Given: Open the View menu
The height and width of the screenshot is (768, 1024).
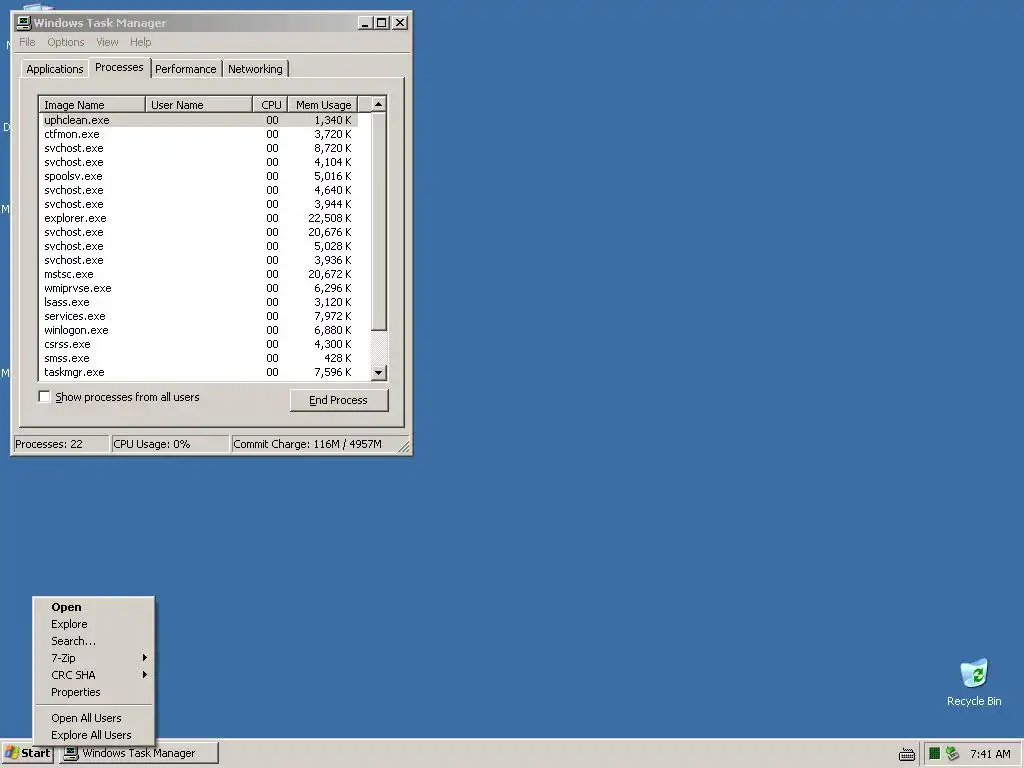Looking at the screenshot, I should click(107, 42).
